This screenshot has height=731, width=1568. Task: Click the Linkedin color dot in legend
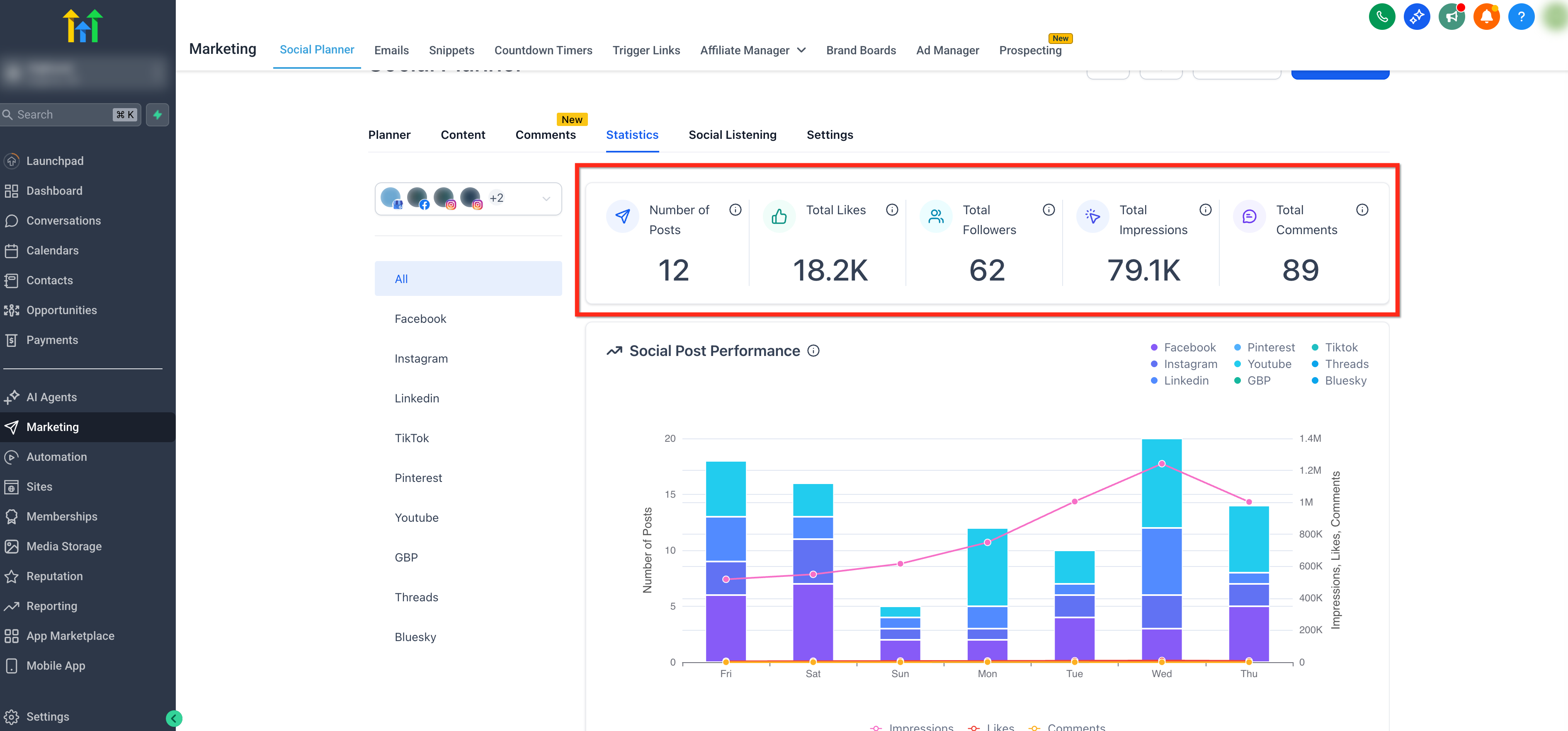(x=1153, y=380)
